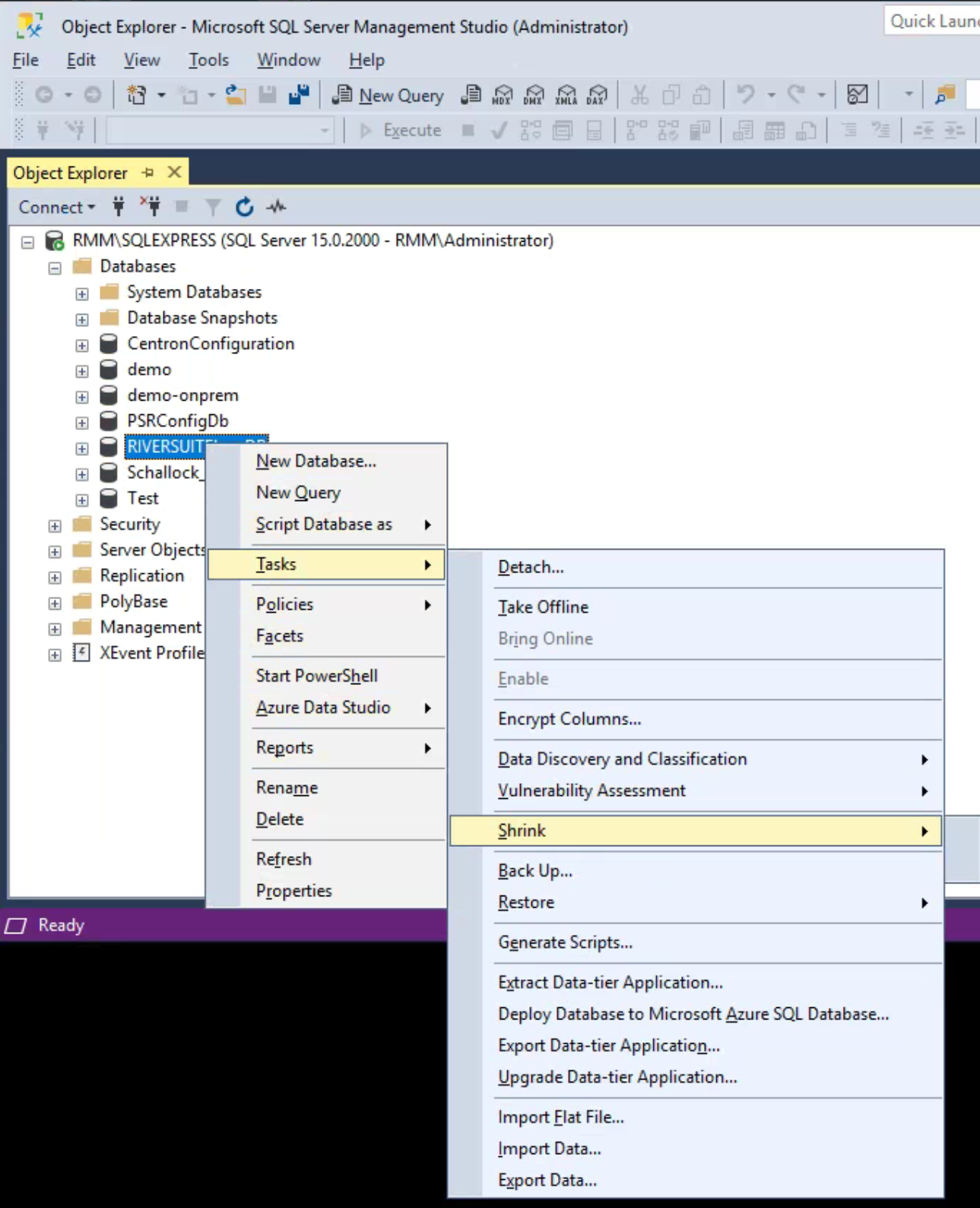This screenshot has height=1208, width=980.
Task: Expand the CentronConfiguration database
Action: [82, 345]
